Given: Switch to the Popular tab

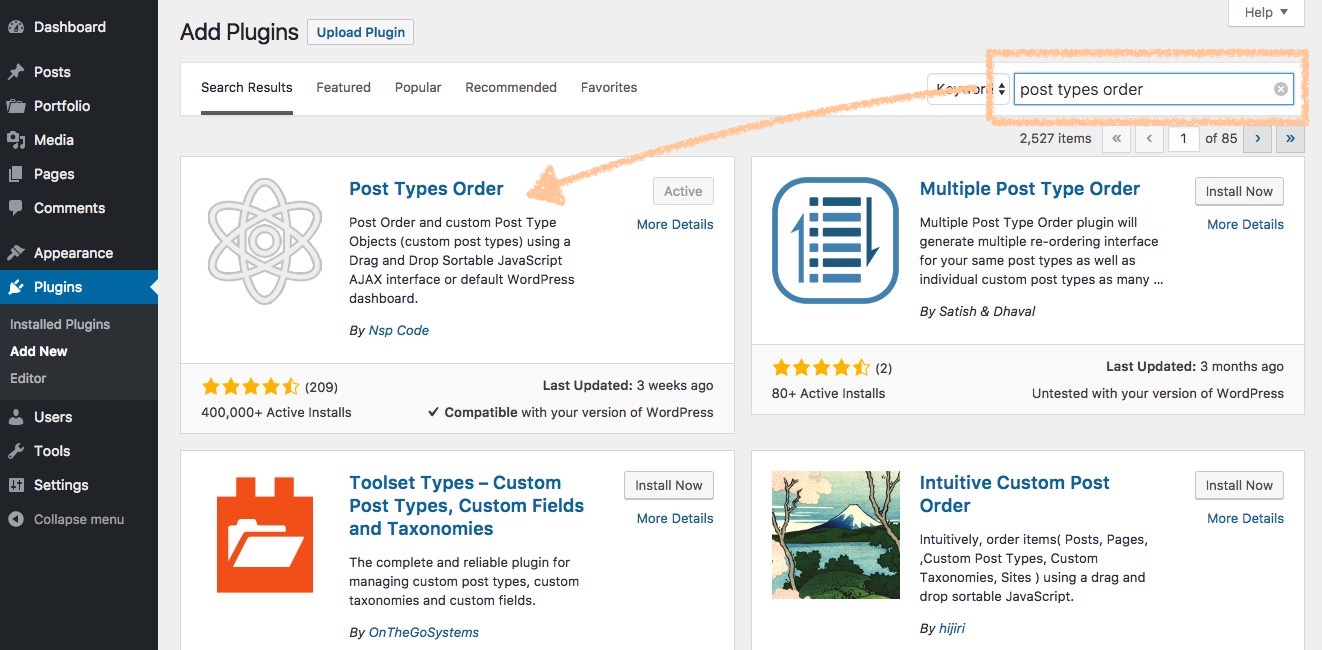Looking at the screenshot, I should 418,88.
